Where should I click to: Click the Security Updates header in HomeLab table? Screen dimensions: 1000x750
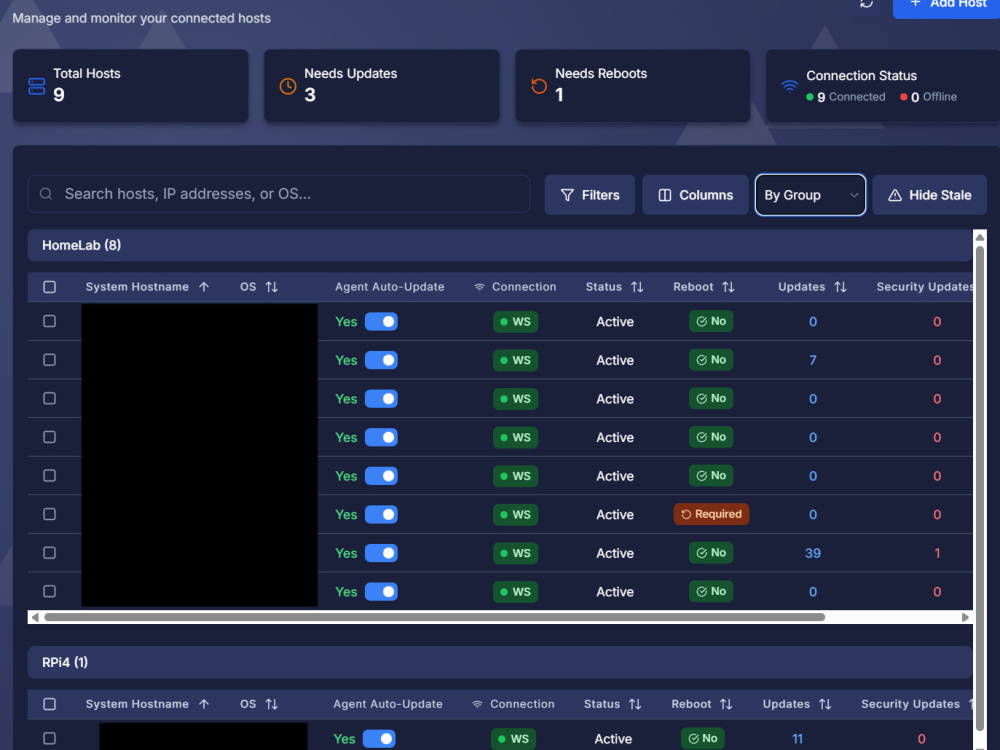click(x=924, y=287)
